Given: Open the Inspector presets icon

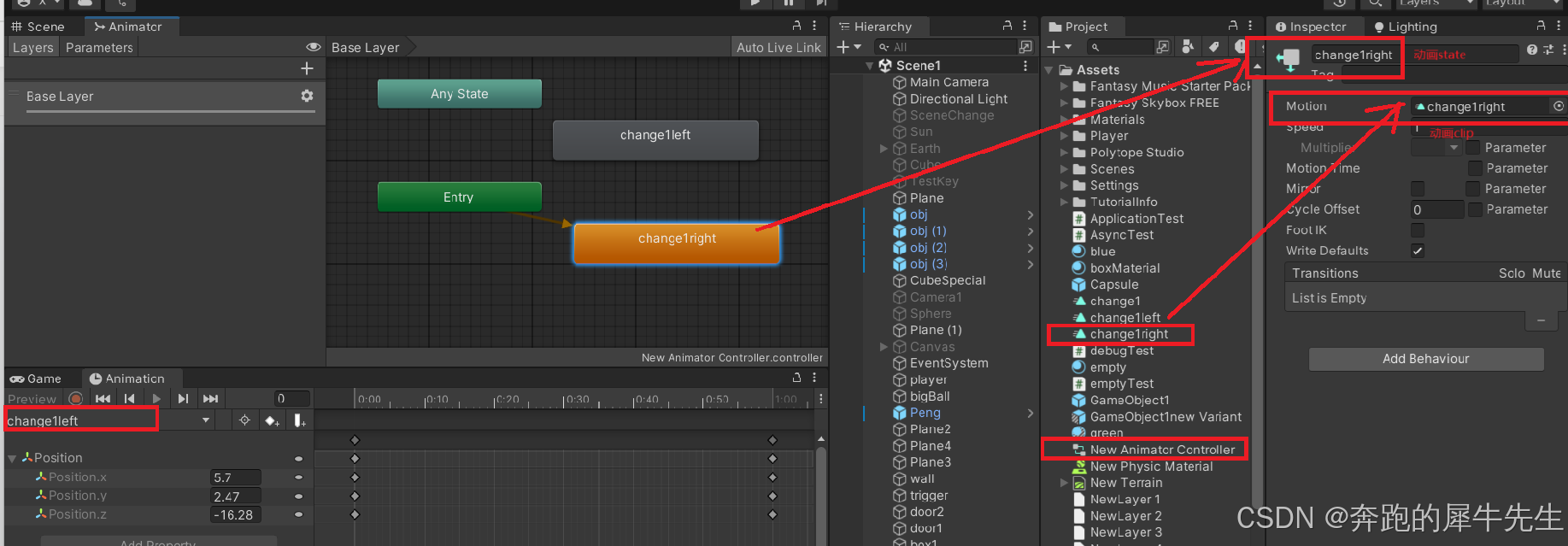Looking at the screenshot, I should coord(1548,50).
